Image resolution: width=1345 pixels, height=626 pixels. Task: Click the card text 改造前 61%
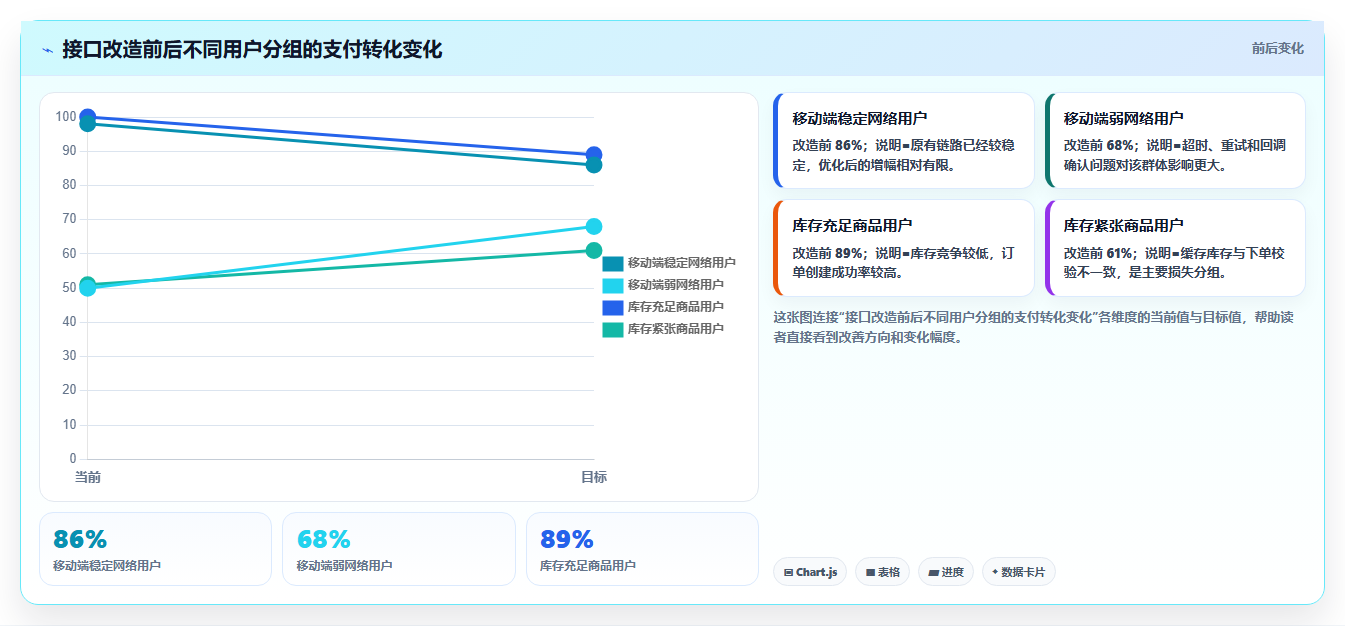pos(1100,253)
